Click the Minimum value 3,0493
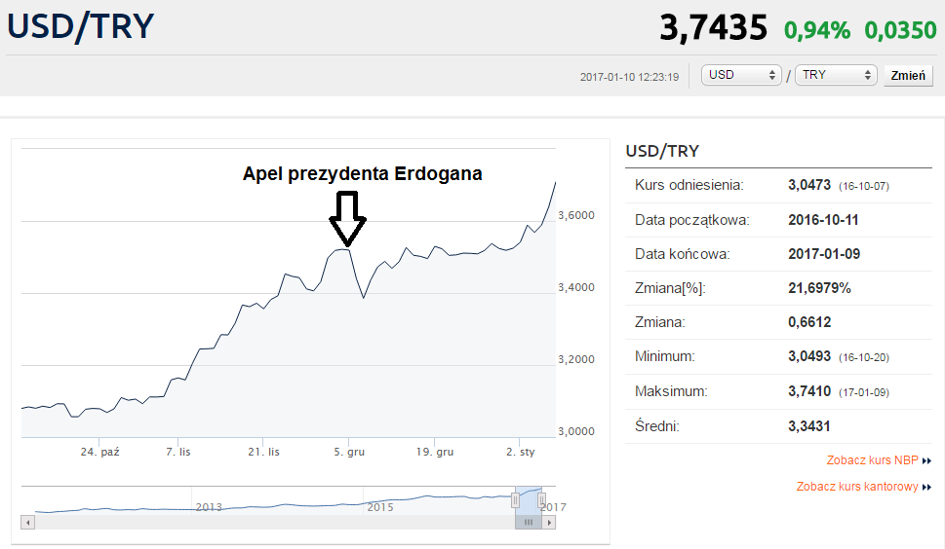945x549 pixels. coord(809,357)
